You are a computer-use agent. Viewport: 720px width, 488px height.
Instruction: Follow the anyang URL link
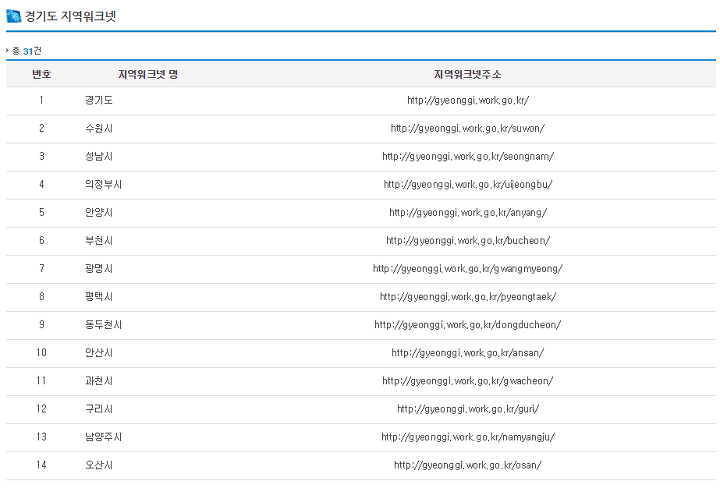468,212
